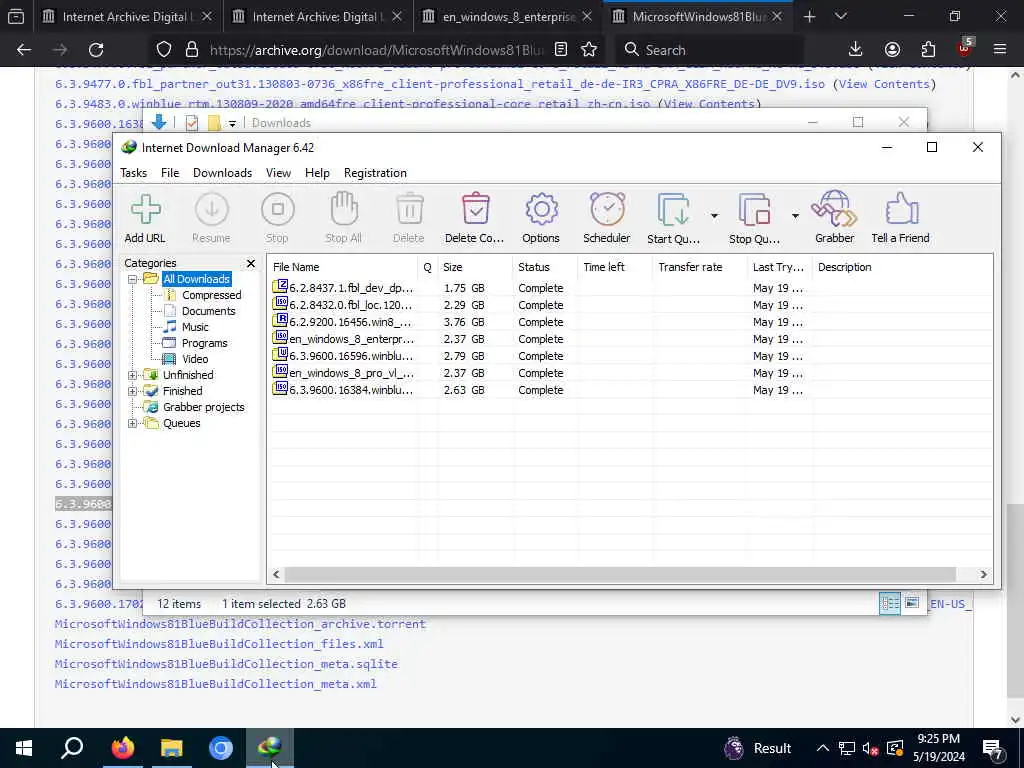Reload the page in Firefox
Screen dimensions: 1024x768
click(x=96, y=50)
